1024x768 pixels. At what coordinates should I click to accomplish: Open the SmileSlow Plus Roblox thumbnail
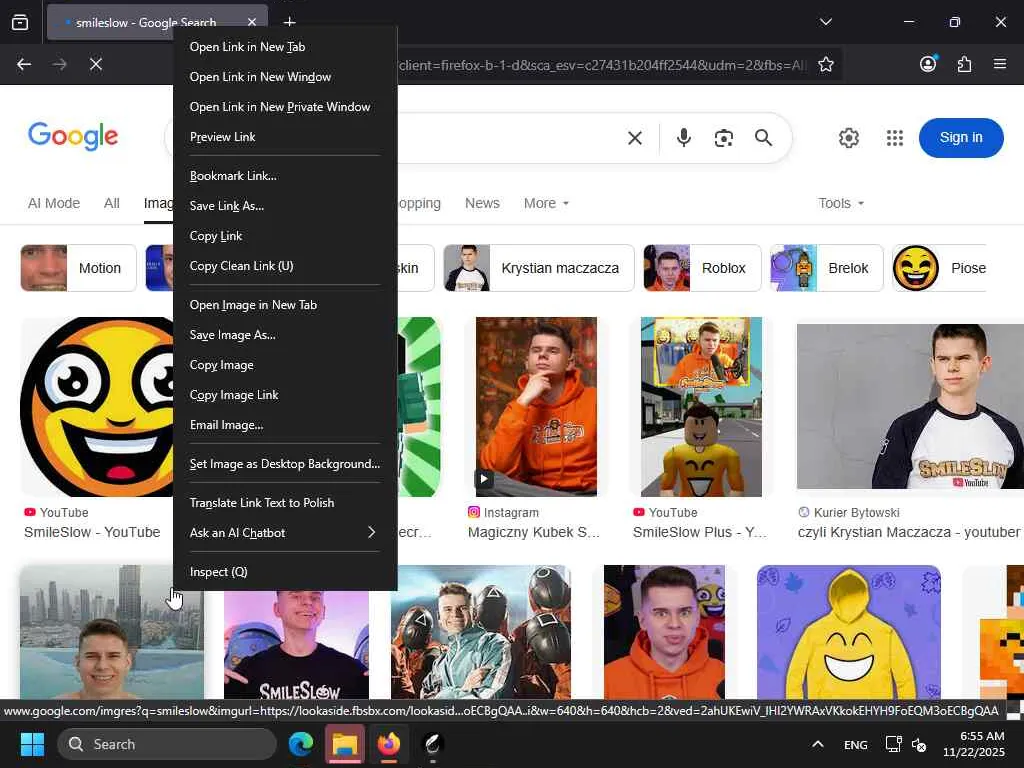pyautogui.click(x=701, y=407)
